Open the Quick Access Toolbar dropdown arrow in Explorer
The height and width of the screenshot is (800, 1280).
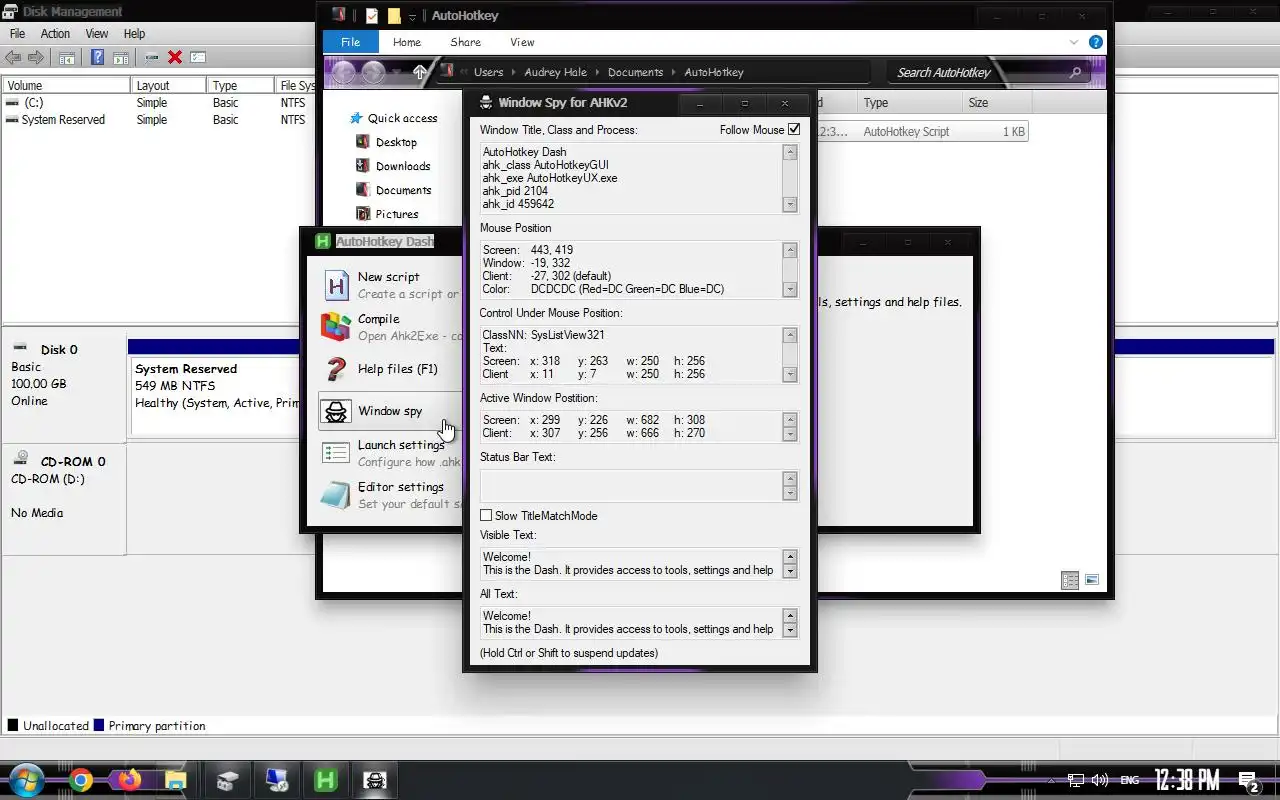coord(413,16)
